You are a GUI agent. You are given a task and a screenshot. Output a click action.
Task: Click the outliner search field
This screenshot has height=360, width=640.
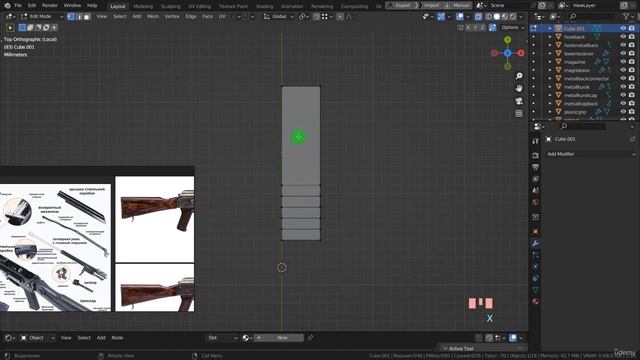[592, 16]
